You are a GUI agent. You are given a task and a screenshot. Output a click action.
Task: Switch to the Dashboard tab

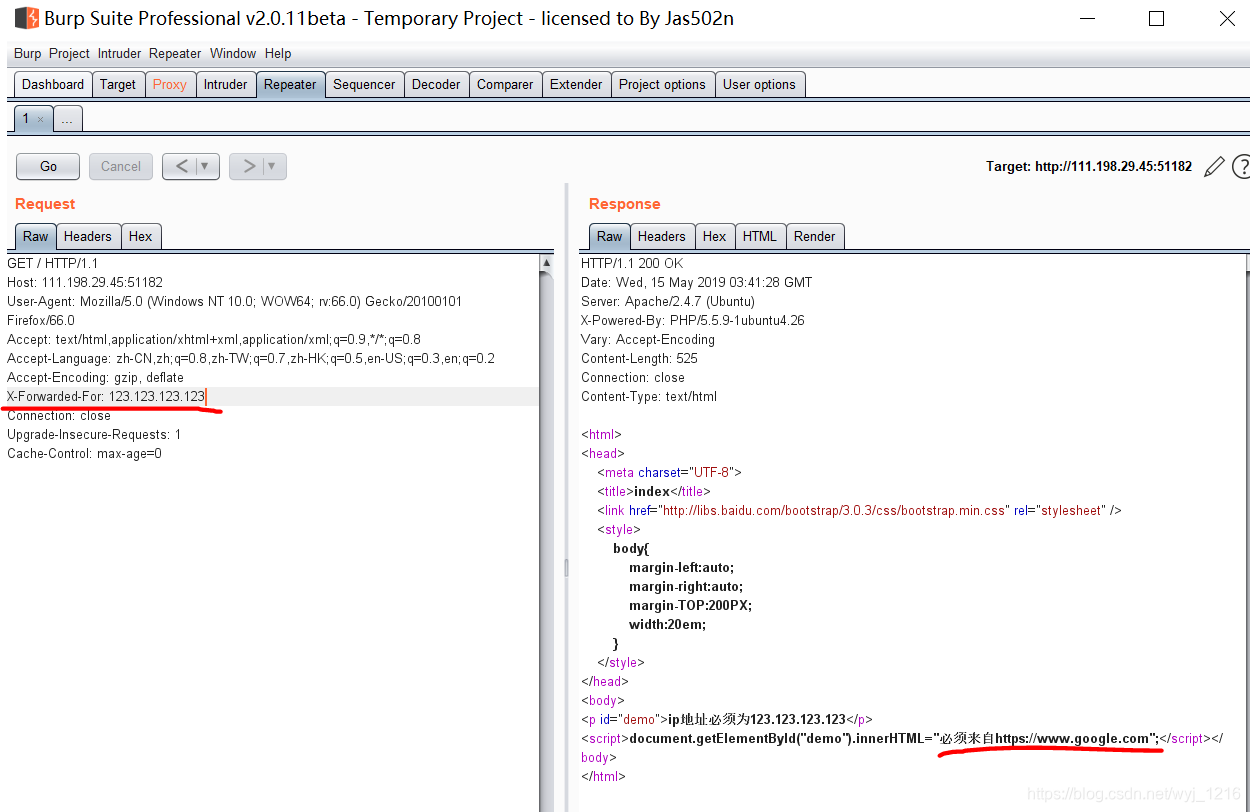point(53,85)
